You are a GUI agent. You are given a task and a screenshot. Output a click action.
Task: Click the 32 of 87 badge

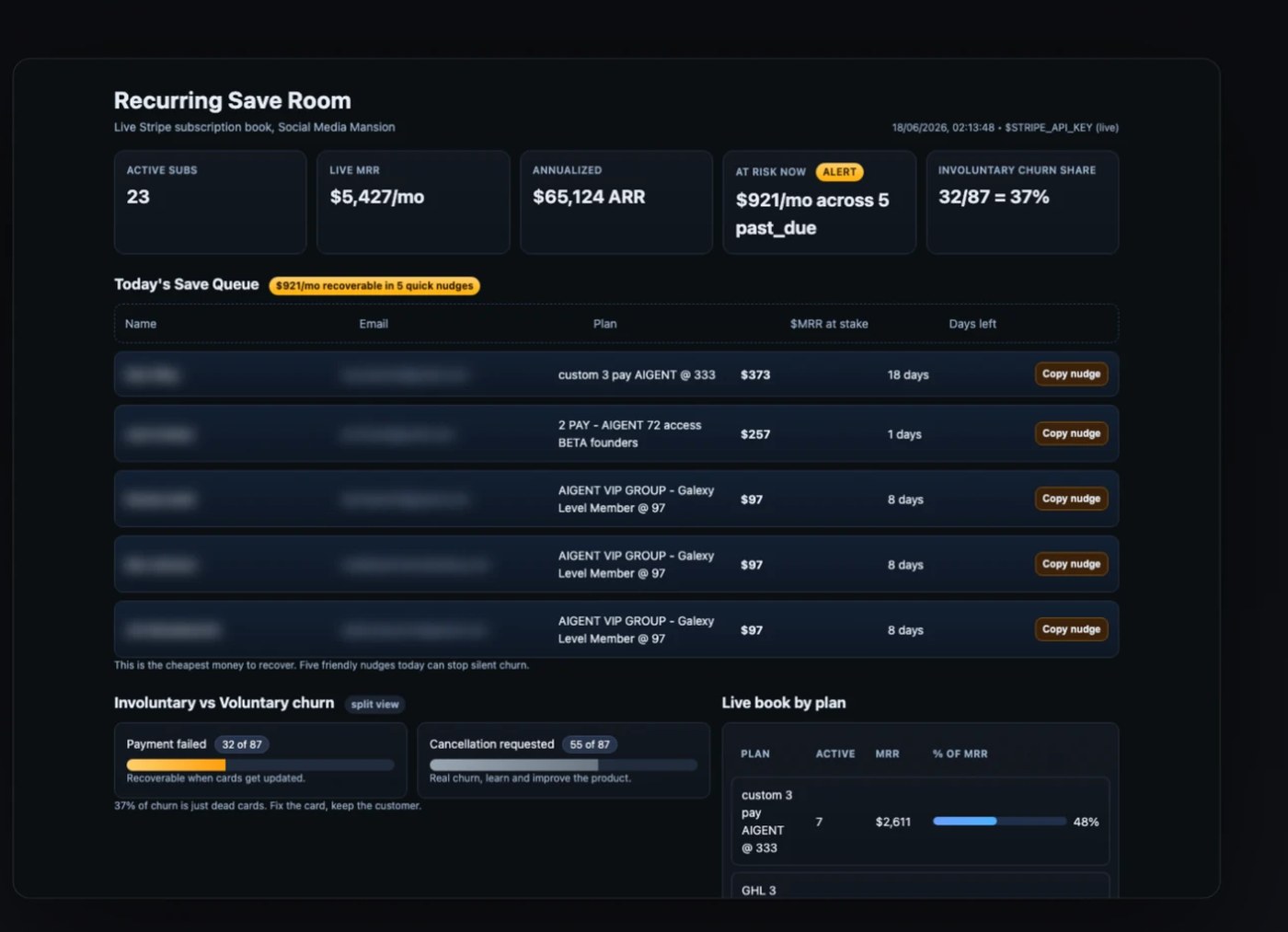coord(242,744)
